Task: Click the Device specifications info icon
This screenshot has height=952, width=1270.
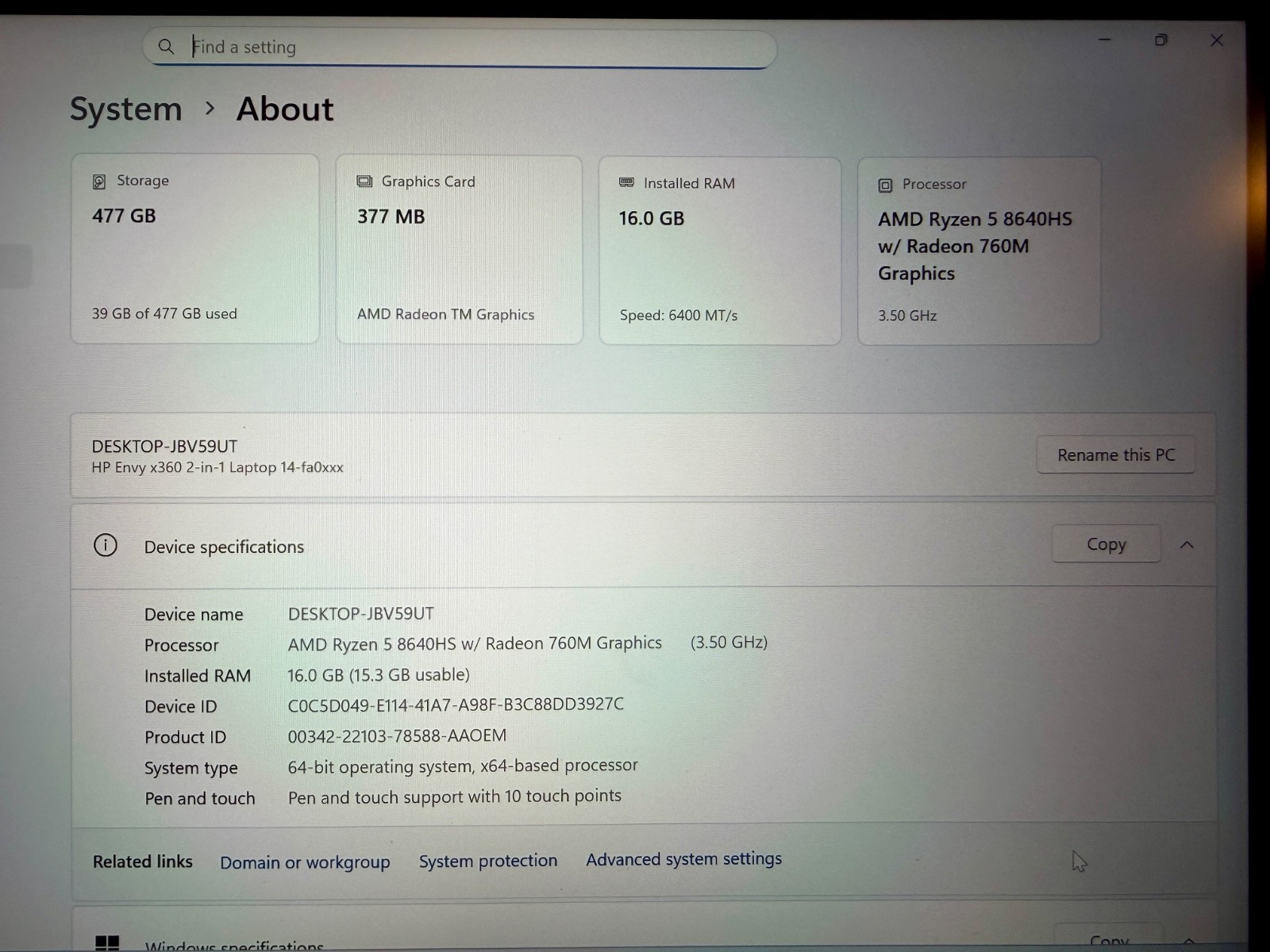Action: click(x=106, y=545)
